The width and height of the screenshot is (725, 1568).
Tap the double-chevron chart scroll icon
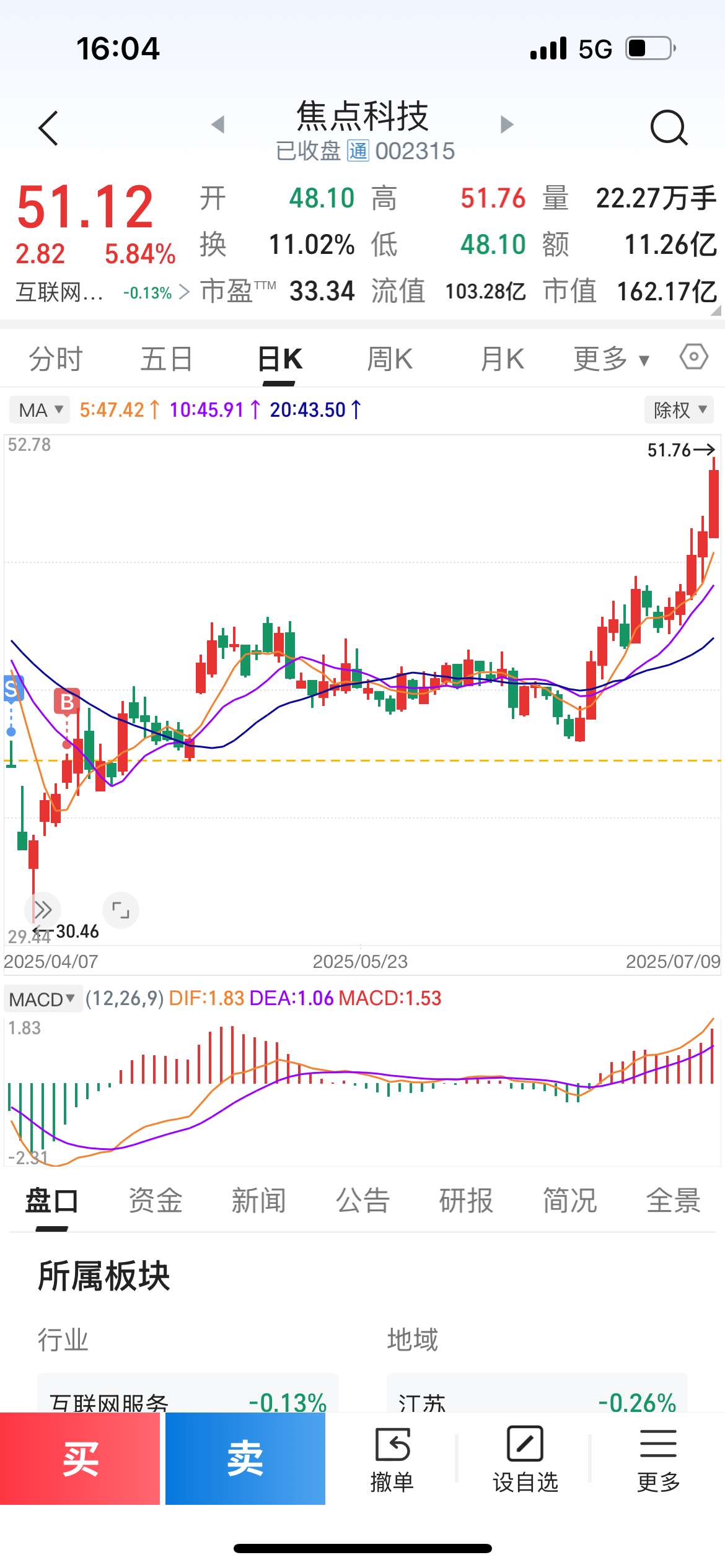(x=43, y=910)
